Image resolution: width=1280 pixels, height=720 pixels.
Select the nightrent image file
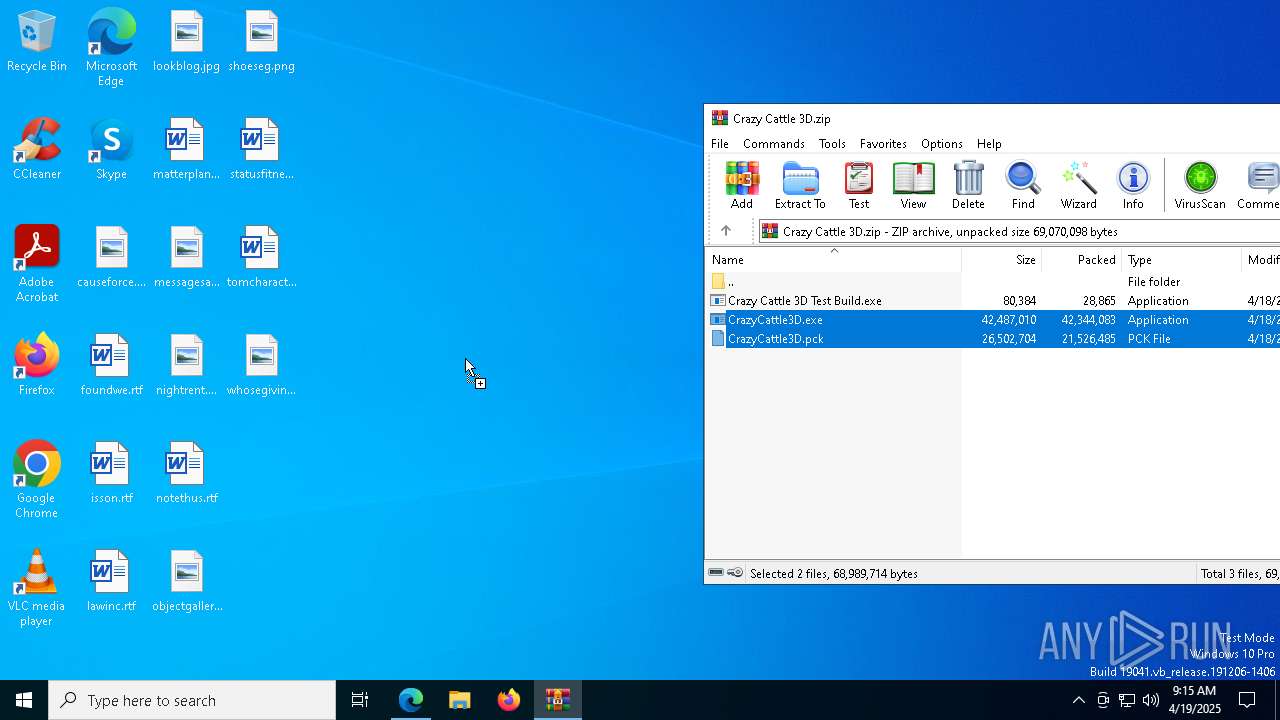[186, 365]
